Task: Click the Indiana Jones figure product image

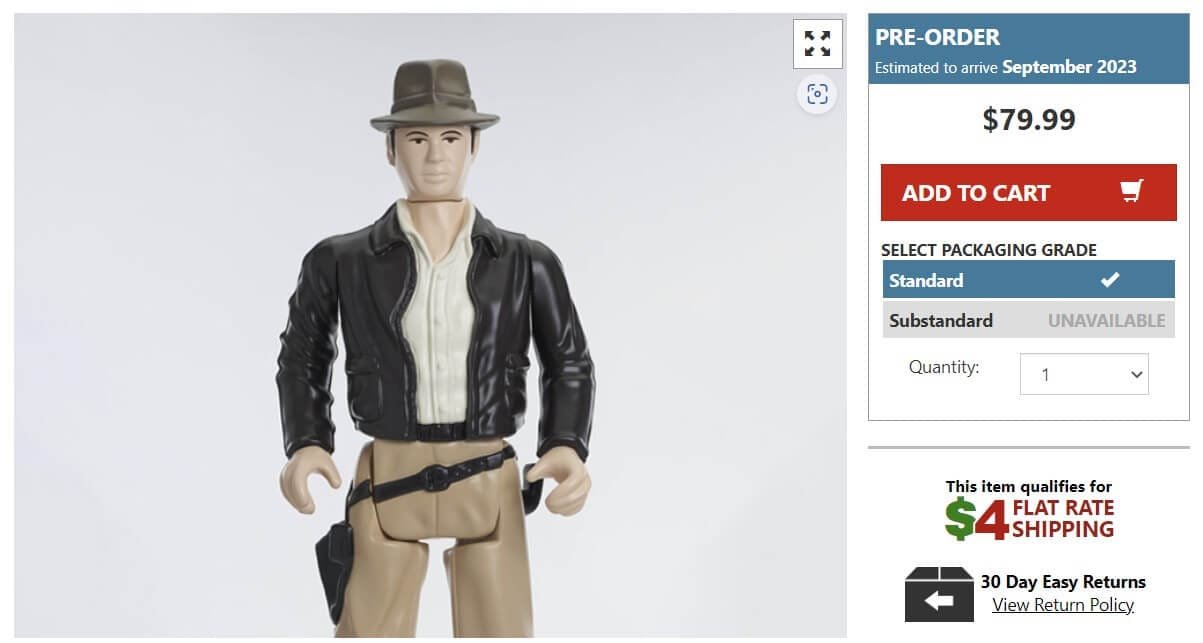Action: click(x=430, y=320)
